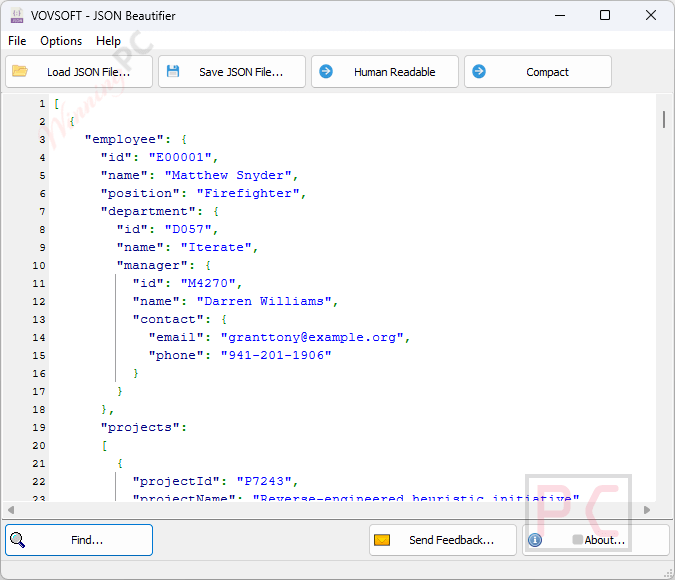Click the "projects" key on line 19
This screenshot has height=580, width=675.
(140, 428)
